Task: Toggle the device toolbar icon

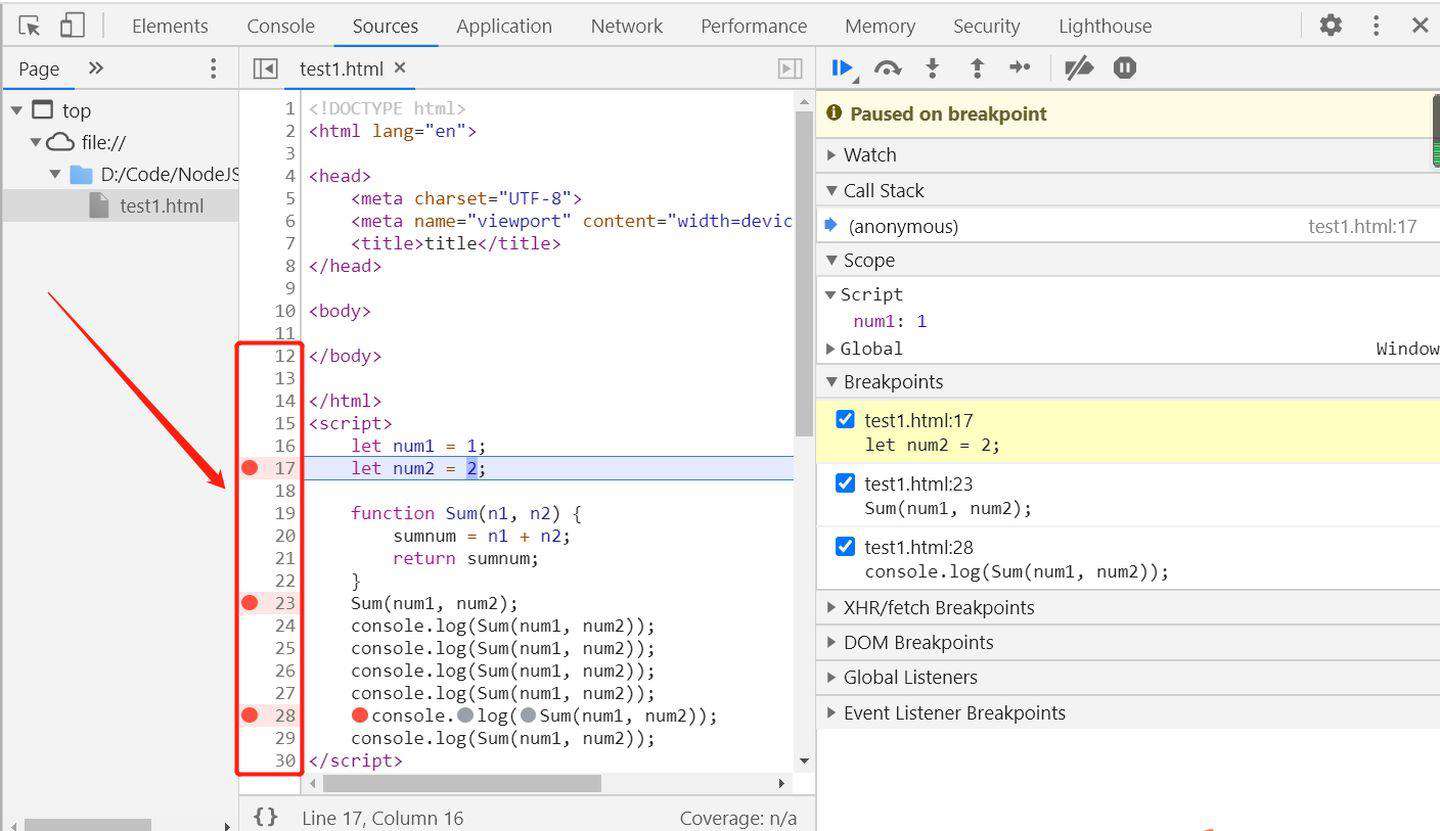Action: (72, 25)
